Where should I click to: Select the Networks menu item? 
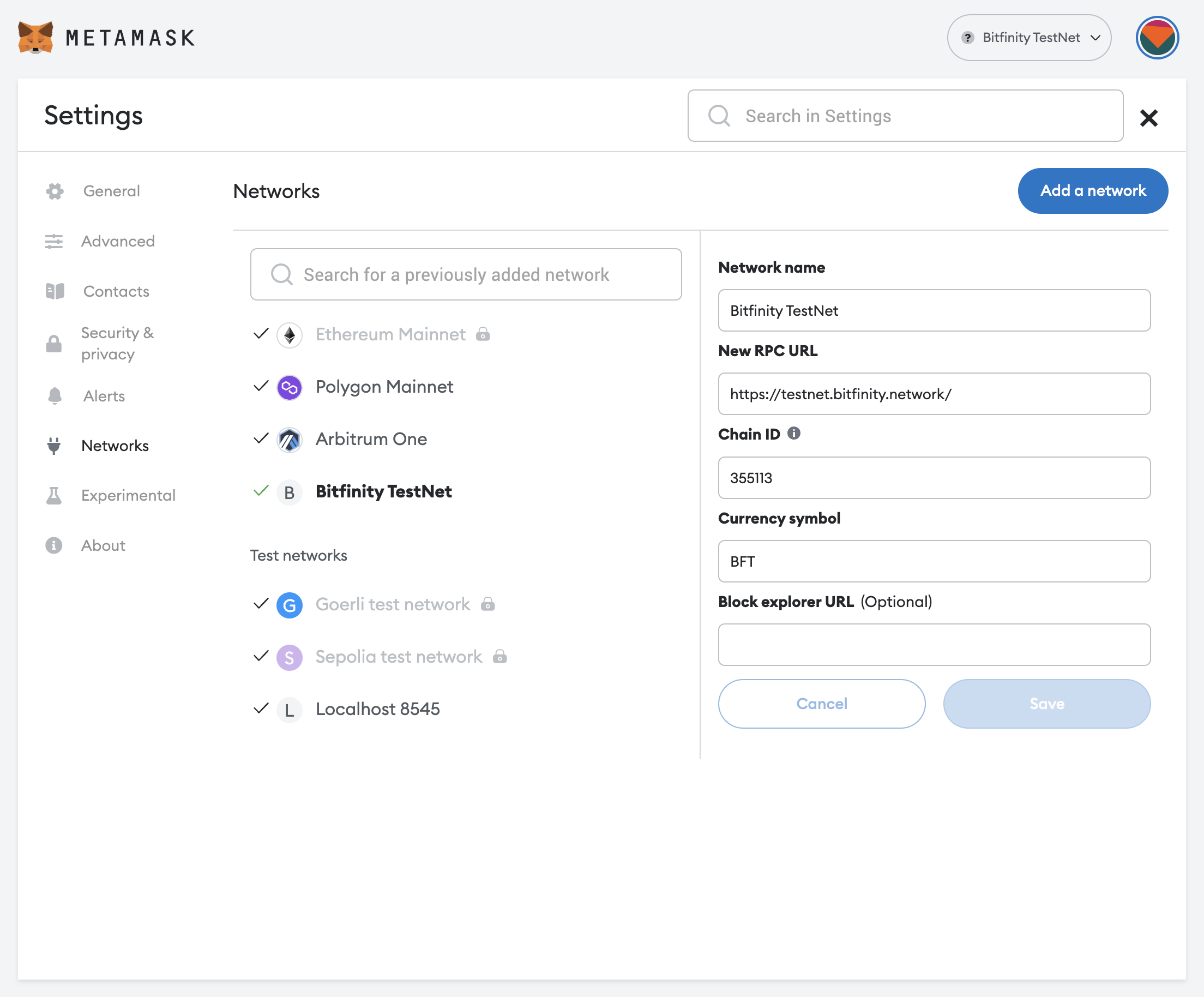tap(114, 444)
